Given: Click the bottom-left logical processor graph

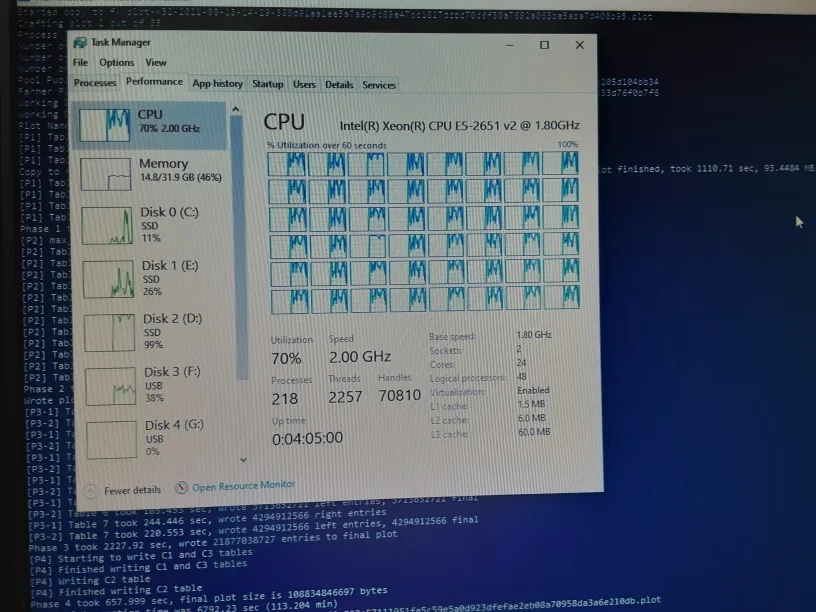Looking at the screenshot, I should pyautogui.click(x=290, y=302).
